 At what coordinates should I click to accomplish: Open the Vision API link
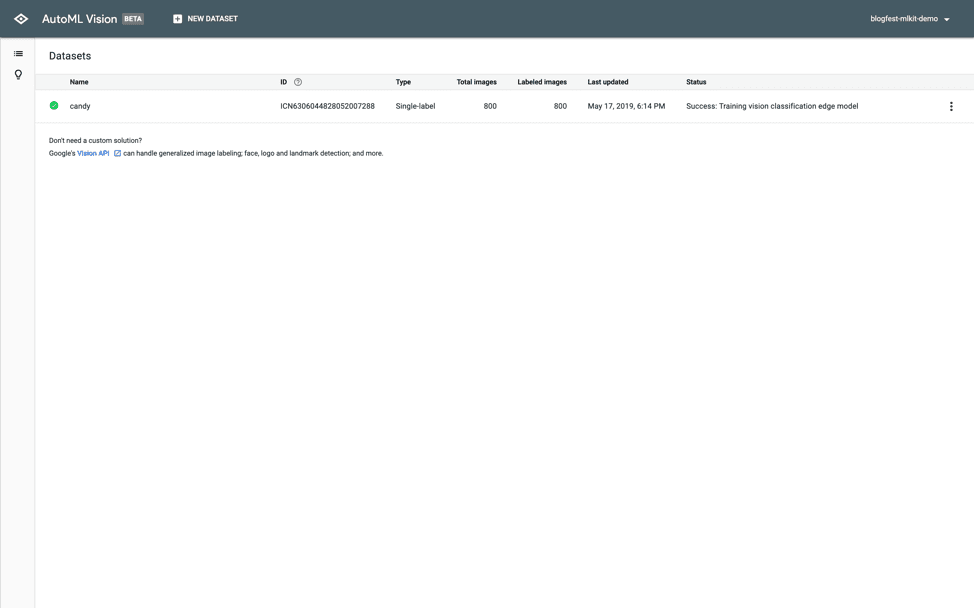(93, 153)
